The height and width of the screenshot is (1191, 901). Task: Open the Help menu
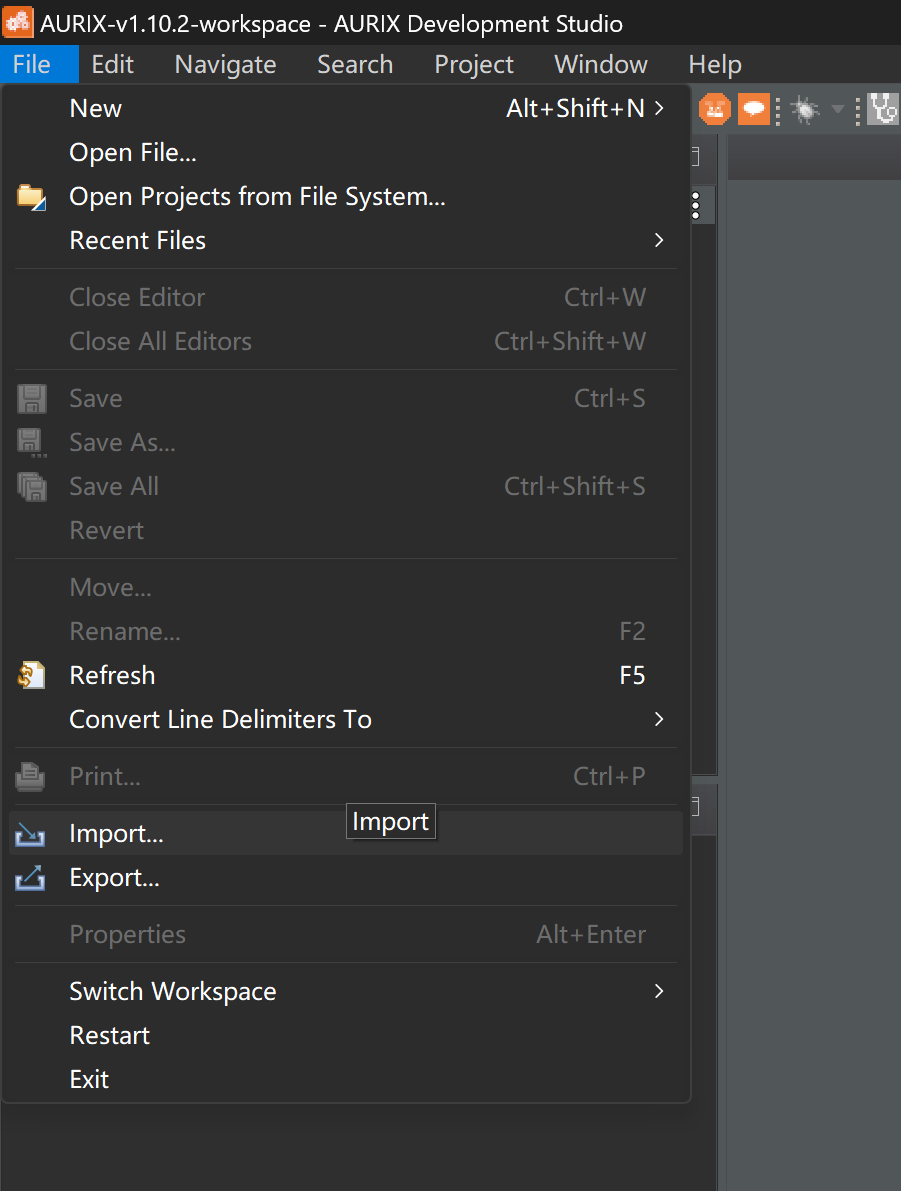pos(715,65)
